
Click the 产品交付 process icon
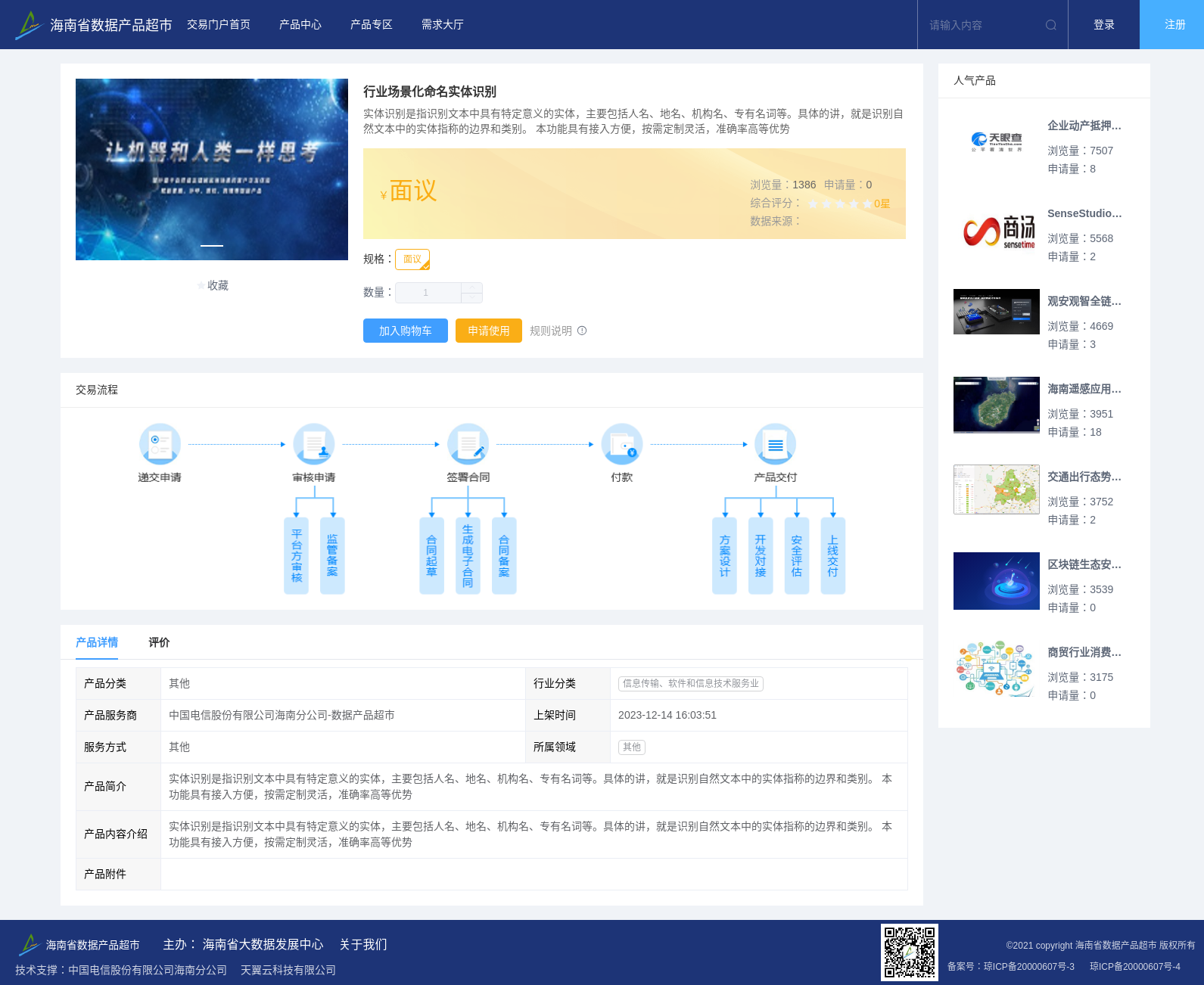(776, 444)
